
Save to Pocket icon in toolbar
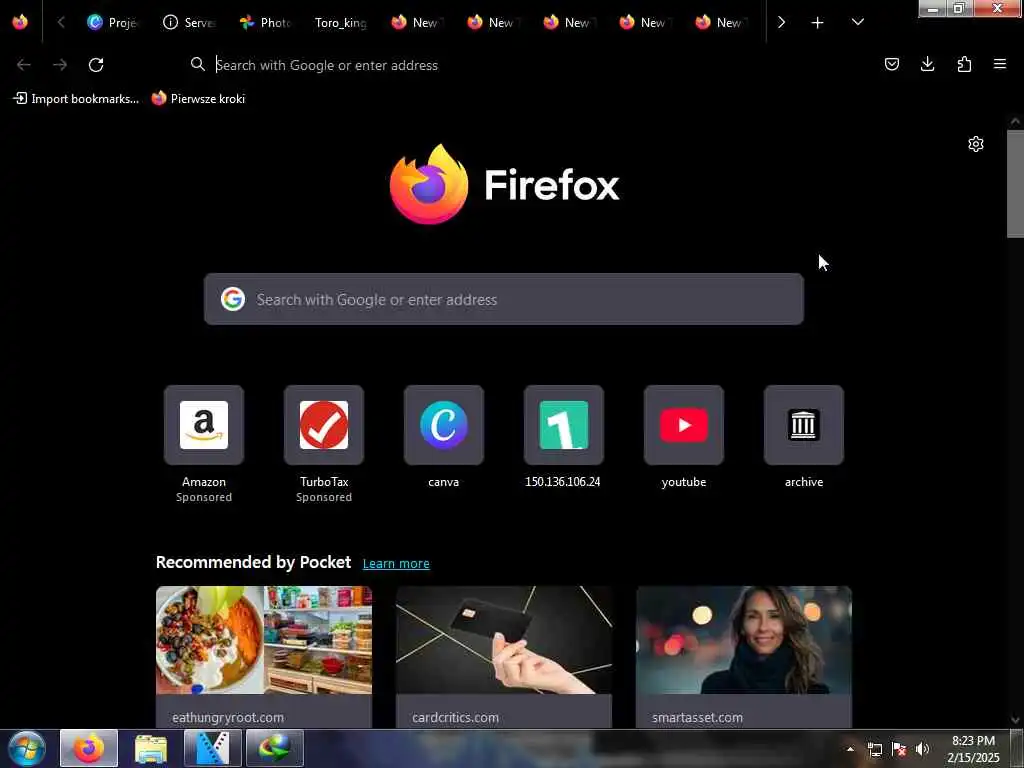click(891, 64)
